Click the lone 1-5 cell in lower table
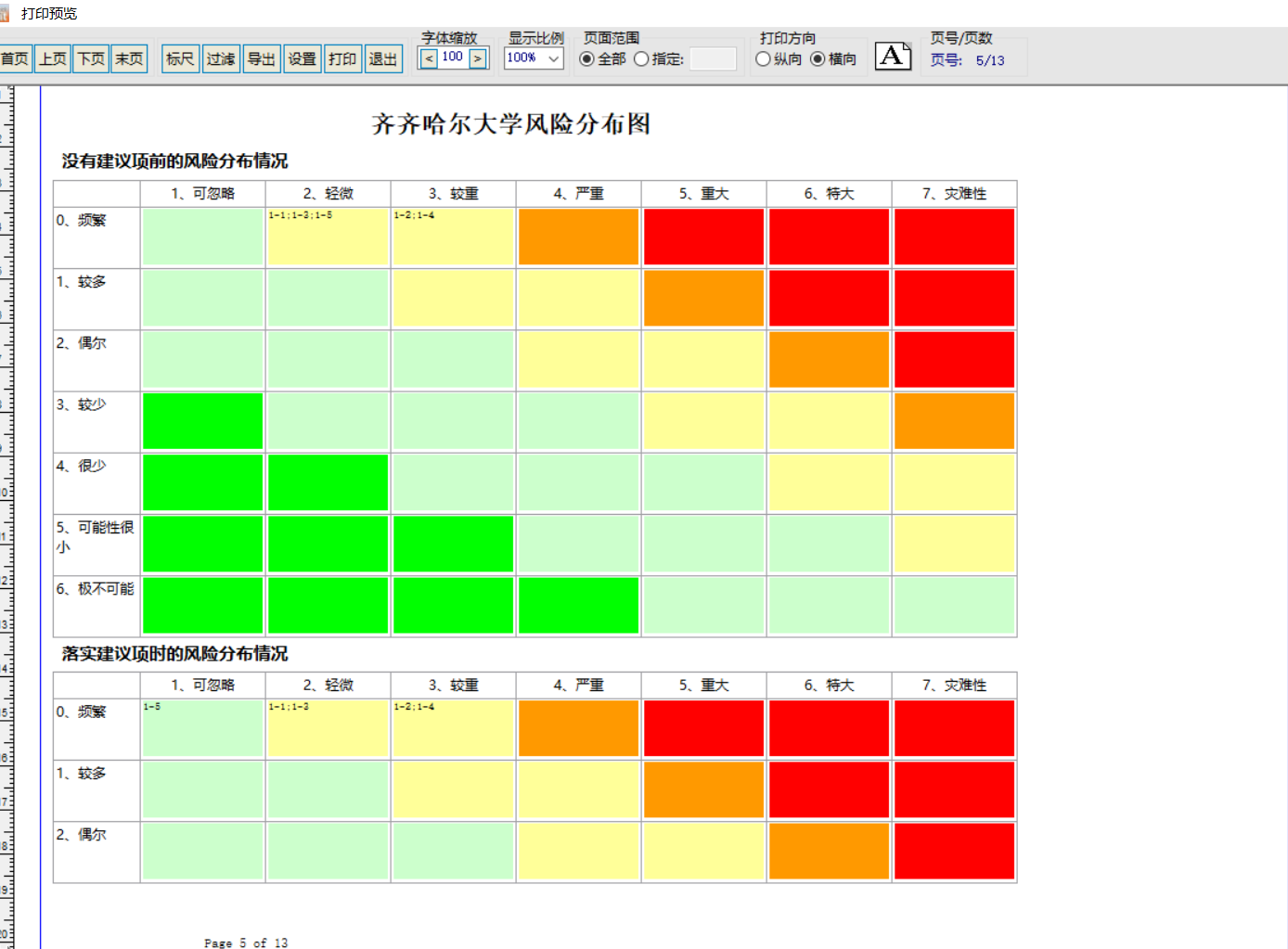 [x=203, y=728]
